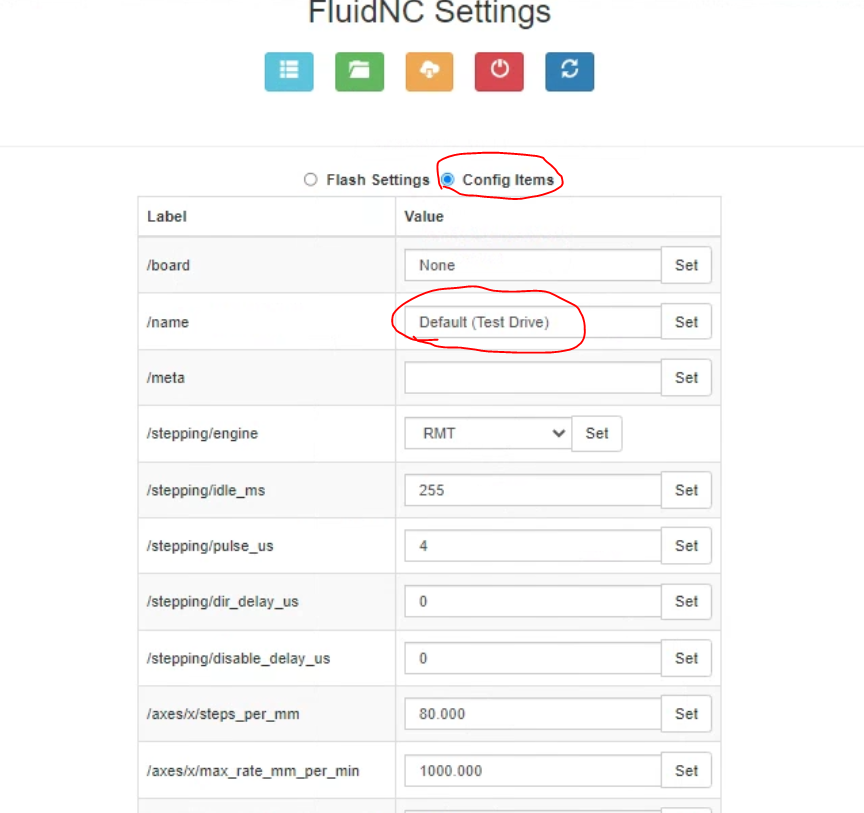This screenshot has width=864, height=813.
Task: Click Set for /axes/x/steps_per_mm
Action: [x=686, y=714]
